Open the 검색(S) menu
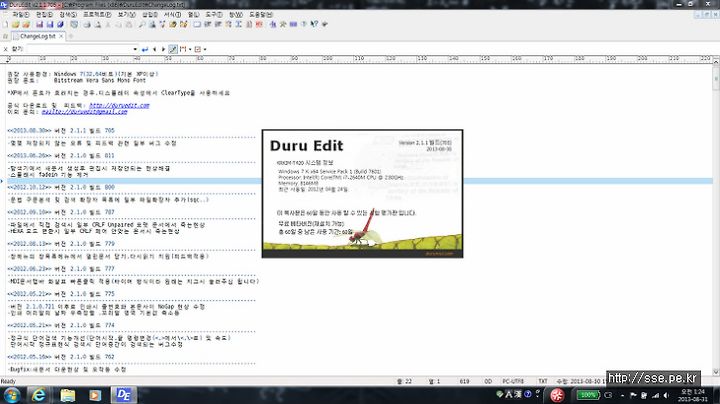Viewport: 720px width, 404px height. pos(68,15)
